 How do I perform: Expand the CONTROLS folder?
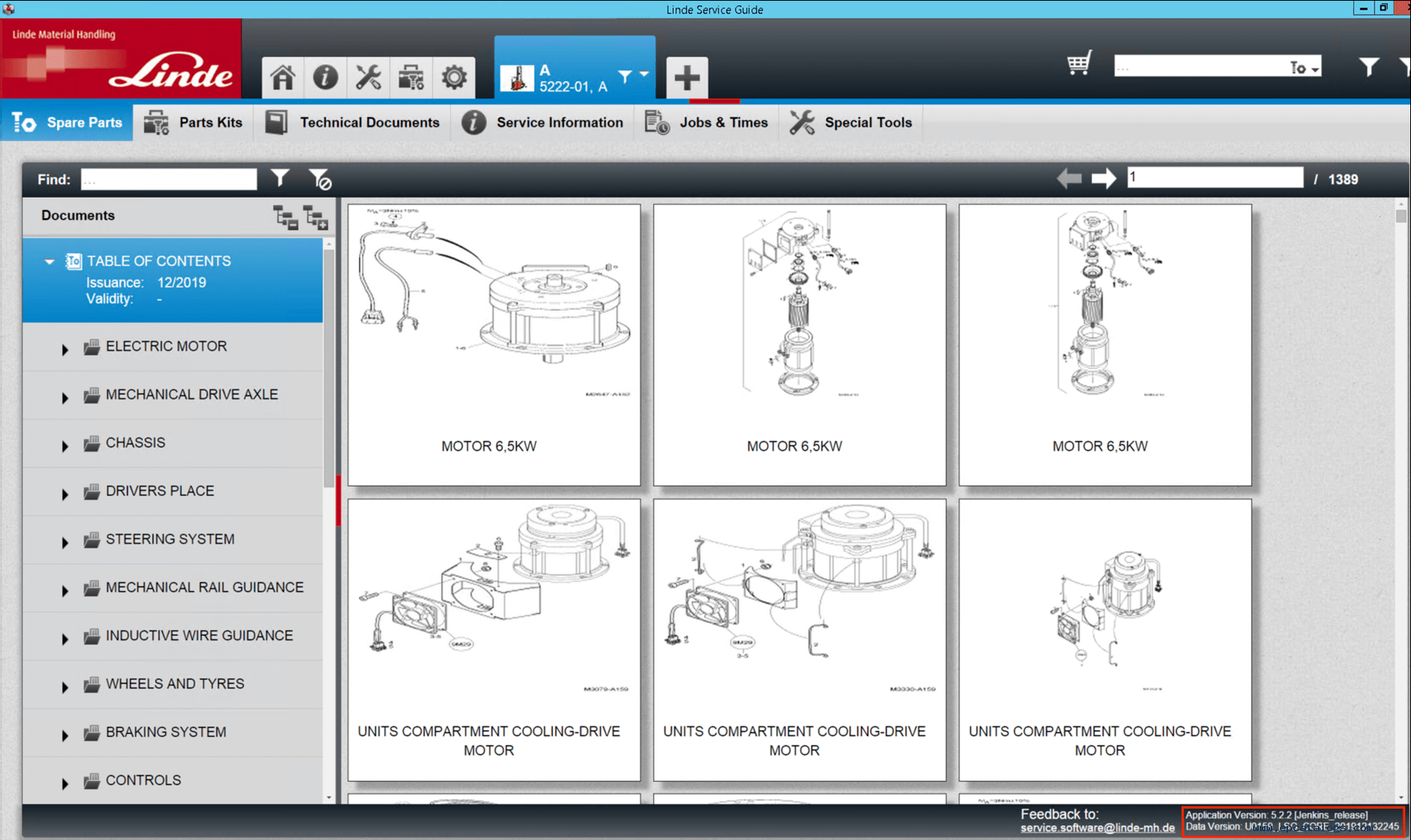[x=65, y=783]
